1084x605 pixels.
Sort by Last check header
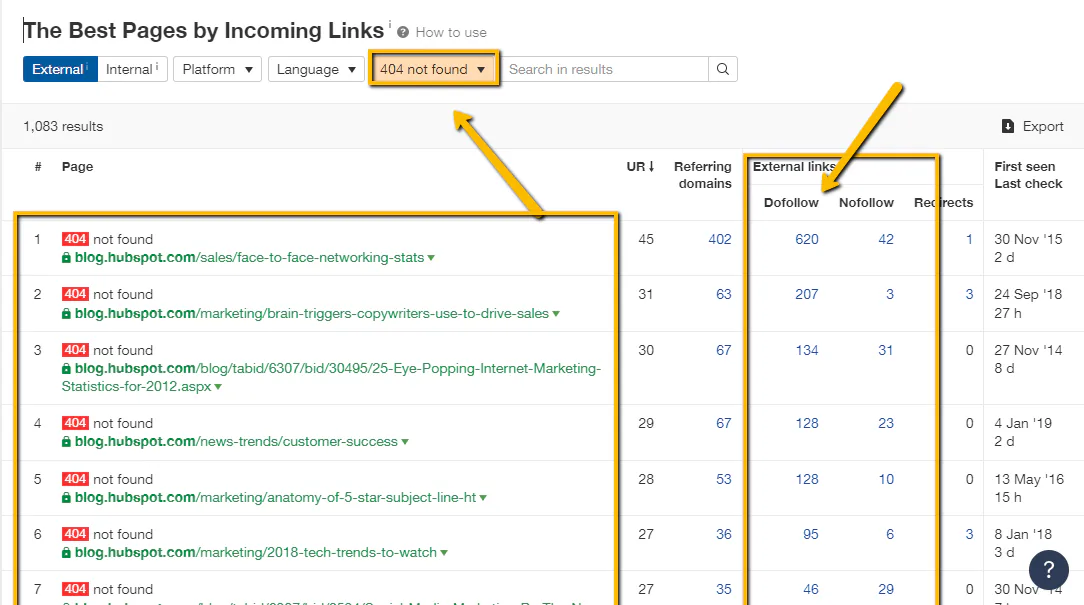(x=1028, y=184)
